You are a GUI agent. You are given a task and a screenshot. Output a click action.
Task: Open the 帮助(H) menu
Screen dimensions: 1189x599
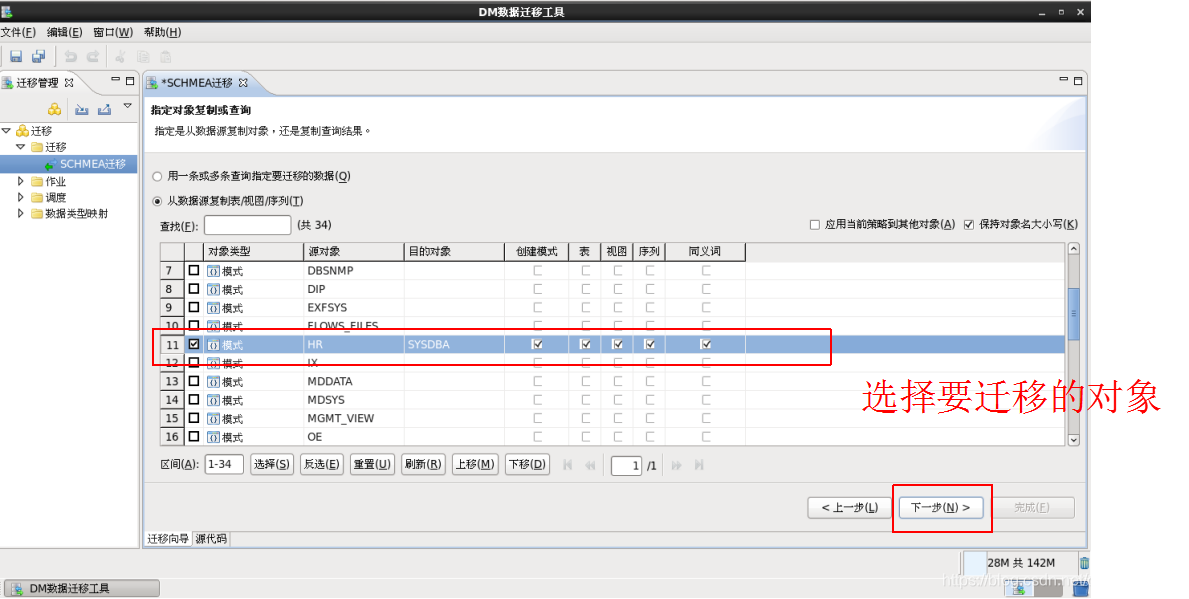pyautogui.click(x=162, y=32)
